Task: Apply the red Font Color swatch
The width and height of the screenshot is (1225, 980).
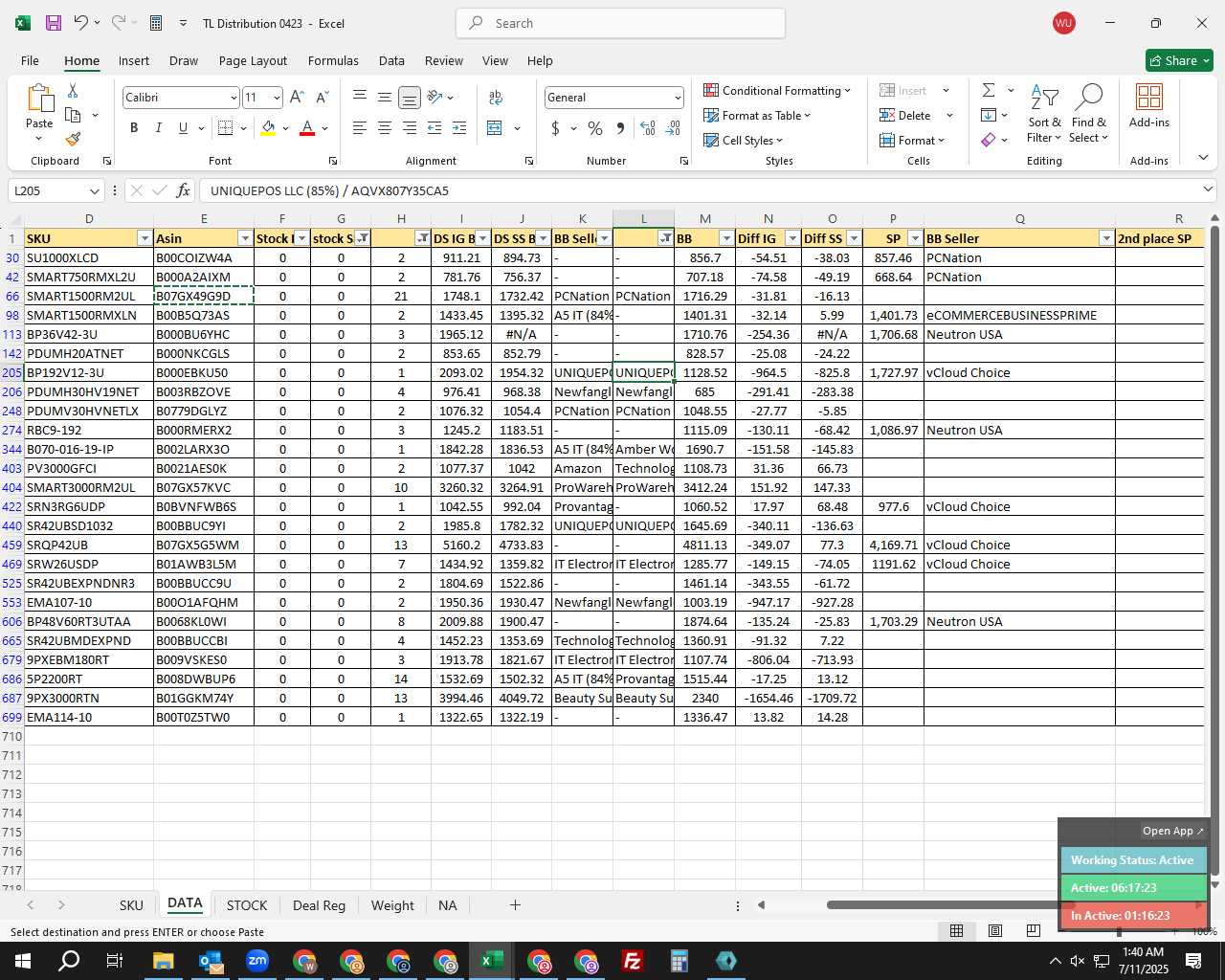Action: pyautogui.click(x=307, y=128)
